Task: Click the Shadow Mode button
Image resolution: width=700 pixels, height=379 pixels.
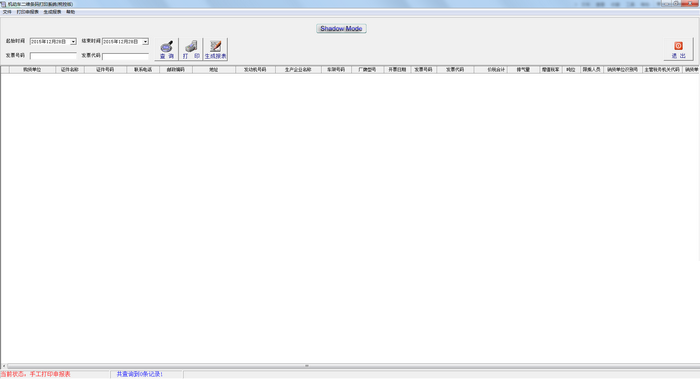Action: tap(342, 29)
